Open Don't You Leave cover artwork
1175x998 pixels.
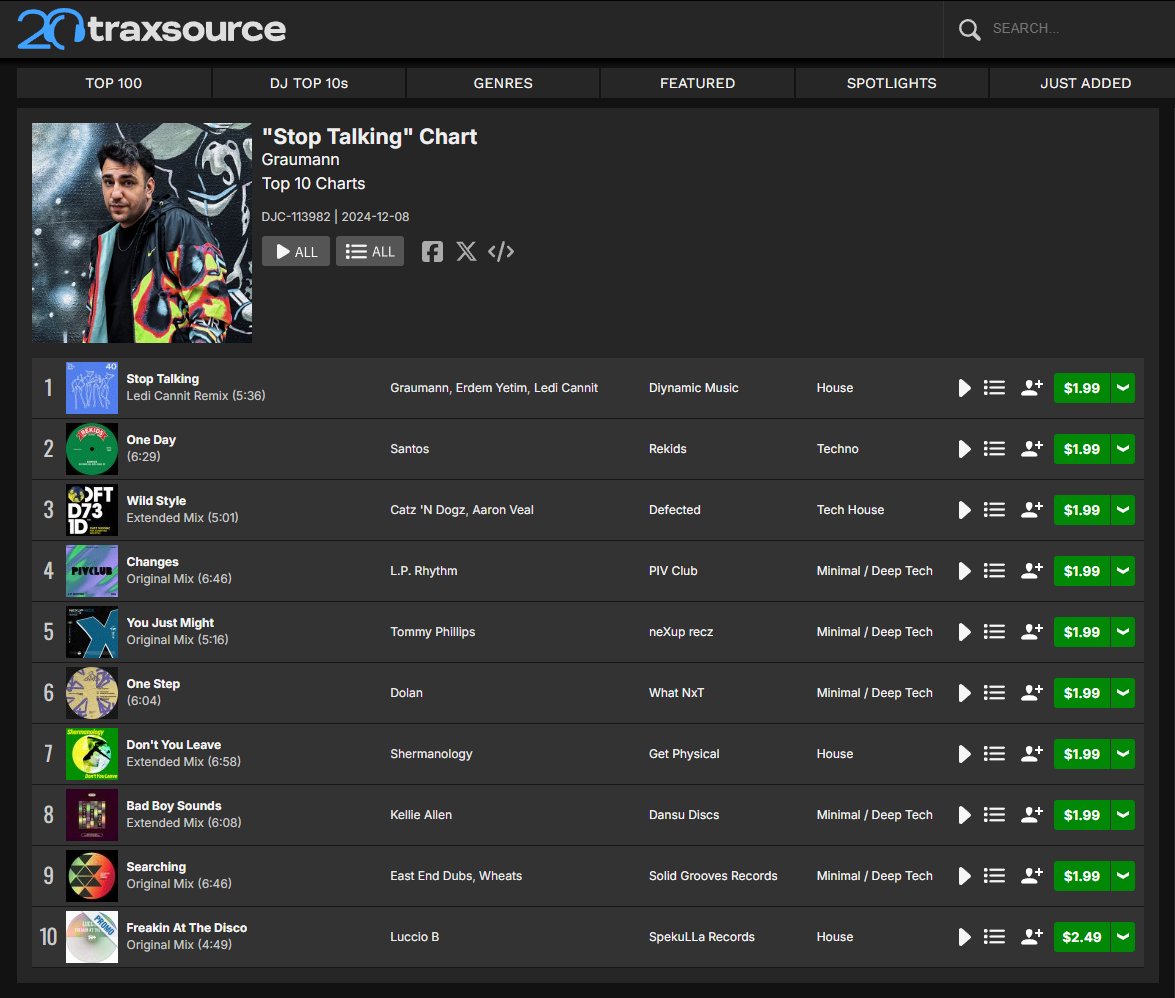tap(92, 754)
